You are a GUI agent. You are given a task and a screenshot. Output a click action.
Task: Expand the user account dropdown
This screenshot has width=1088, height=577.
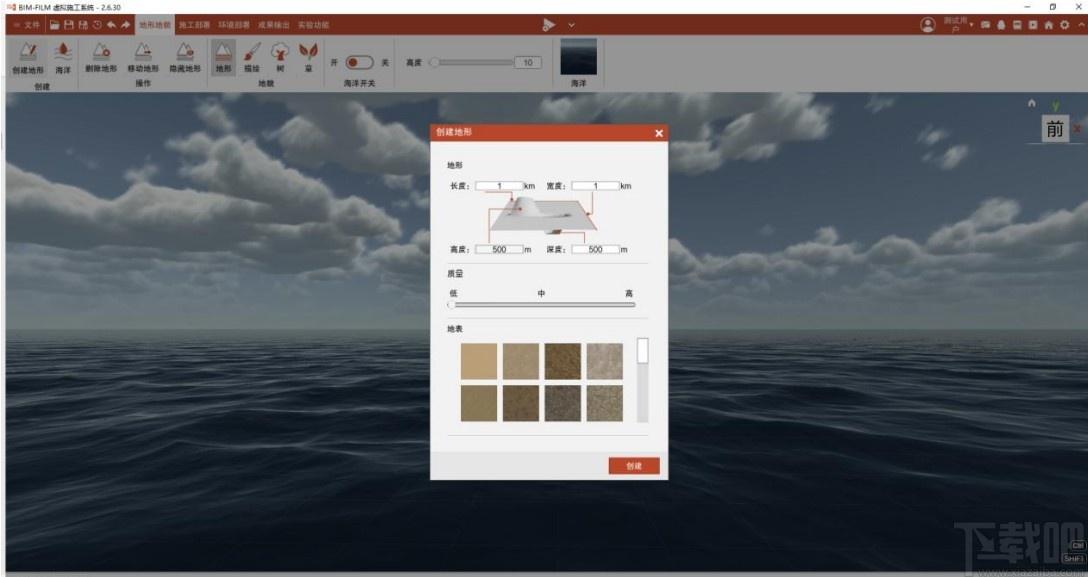coord(971,25)
